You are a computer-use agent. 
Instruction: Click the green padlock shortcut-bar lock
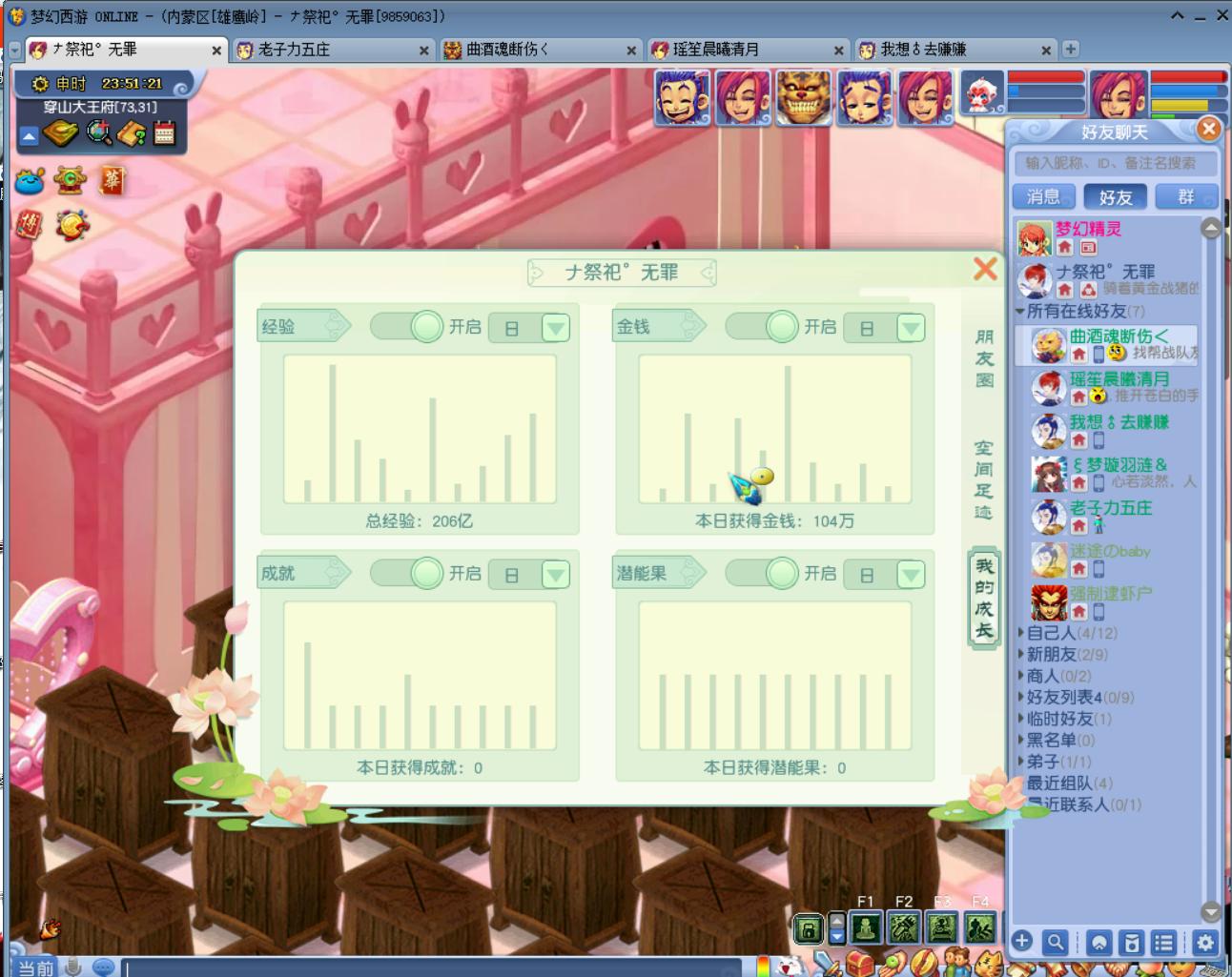[x=808, y=929]
